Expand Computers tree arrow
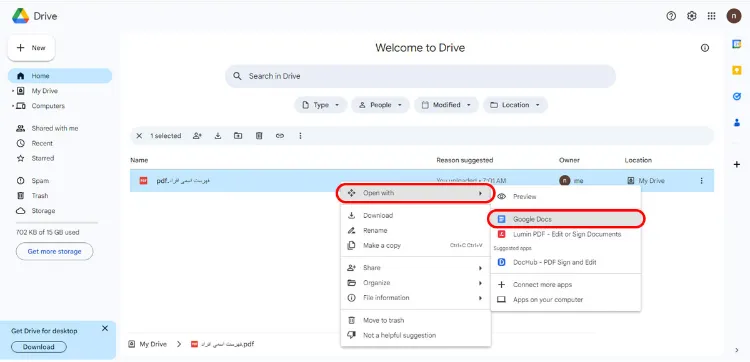This screenshot has width=750, height=362. point(13,106)
